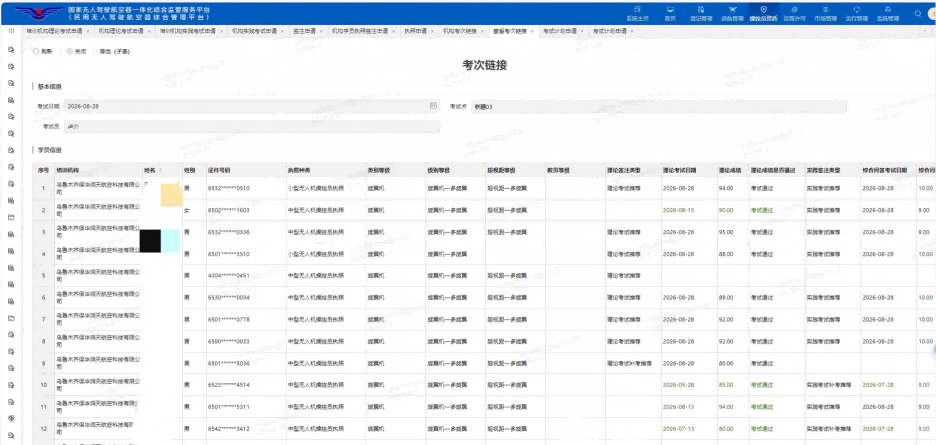Click the theory exam date 2026-07-13

pos(678,428)
